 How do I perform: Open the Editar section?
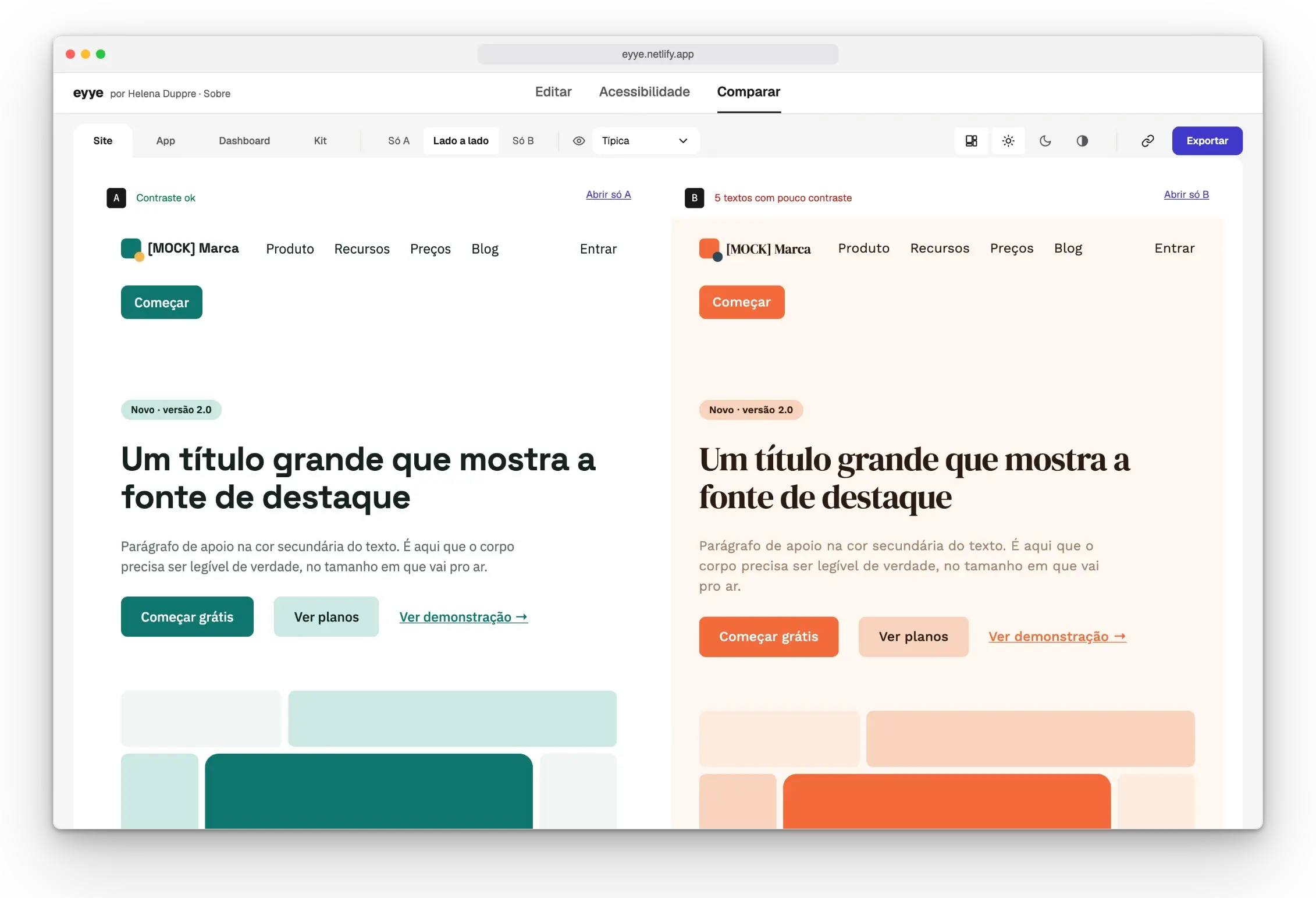[553, 92]
